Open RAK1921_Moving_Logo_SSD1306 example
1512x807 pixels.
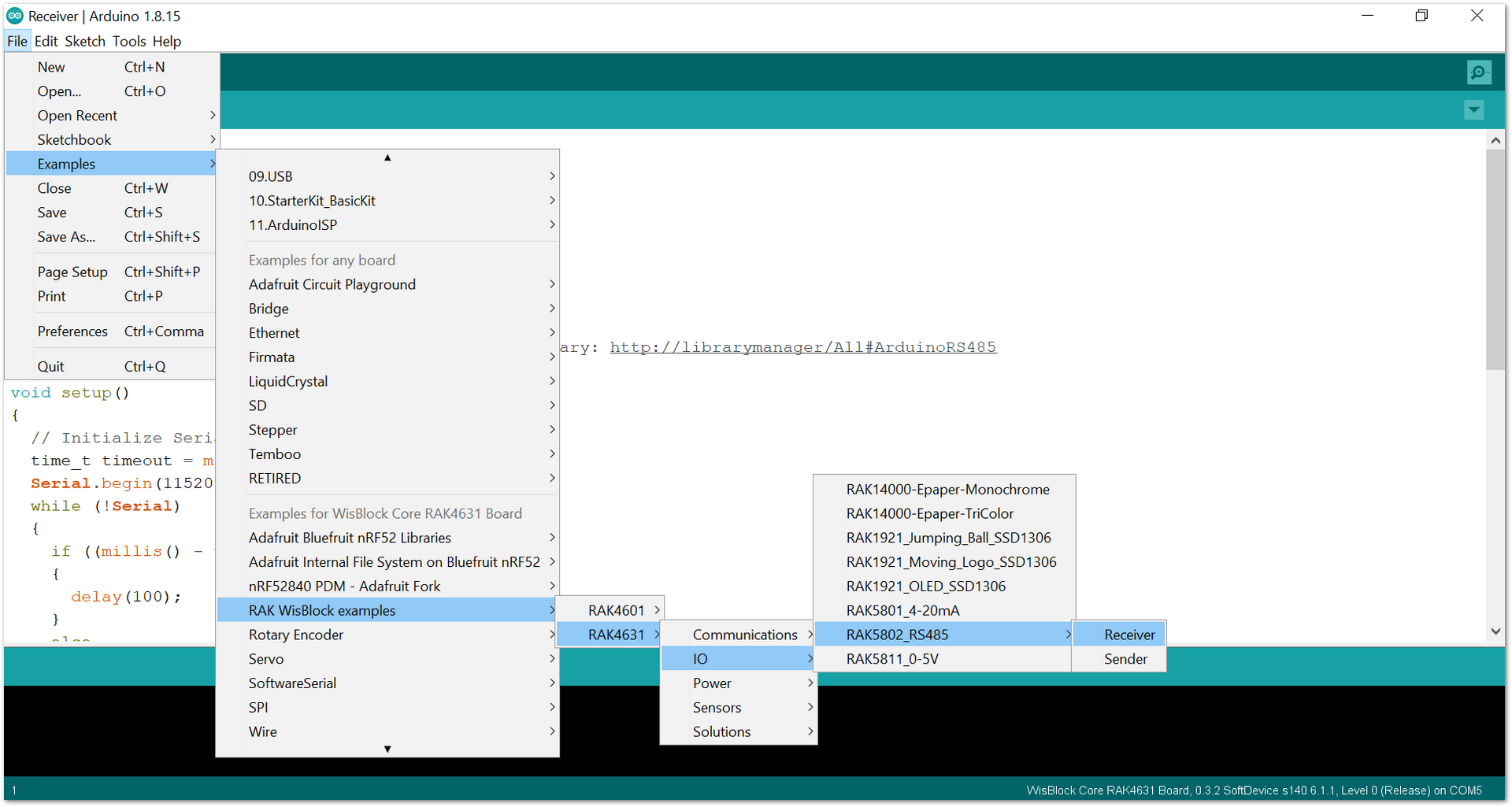click(x=944, y=562)
